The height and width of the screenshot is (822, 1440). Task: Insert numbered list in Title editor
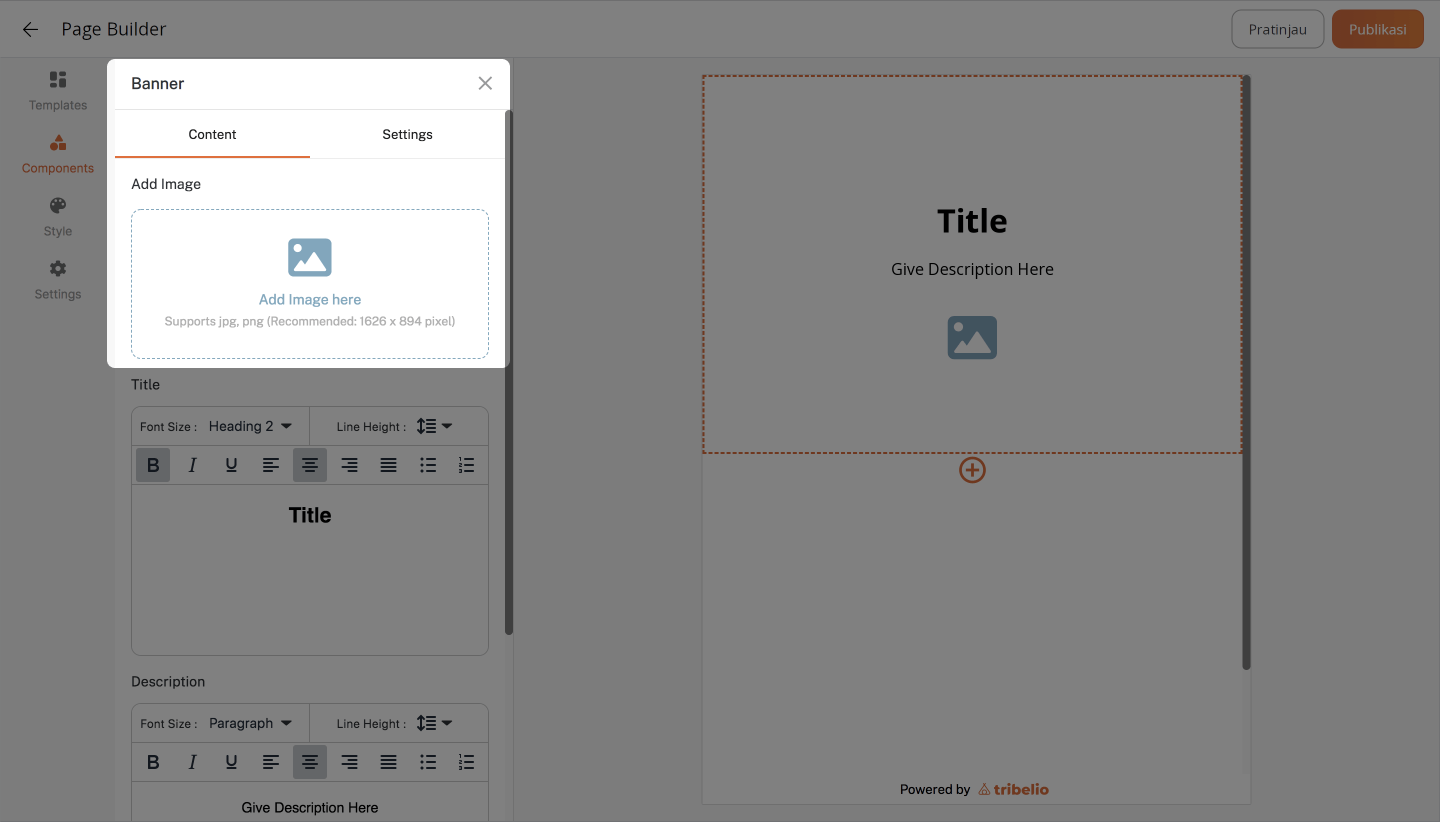coord(466,465)
